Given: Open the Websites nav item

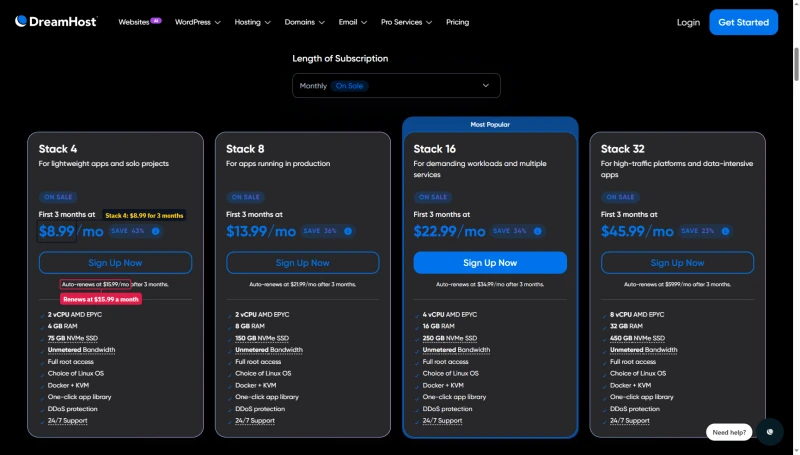Looking at the screenshot, I should tap(134, 22).
